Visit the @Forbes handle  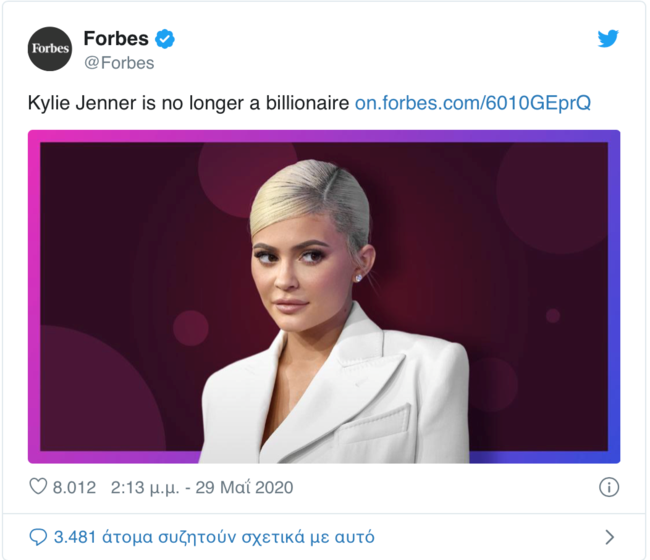pos(120,63)
